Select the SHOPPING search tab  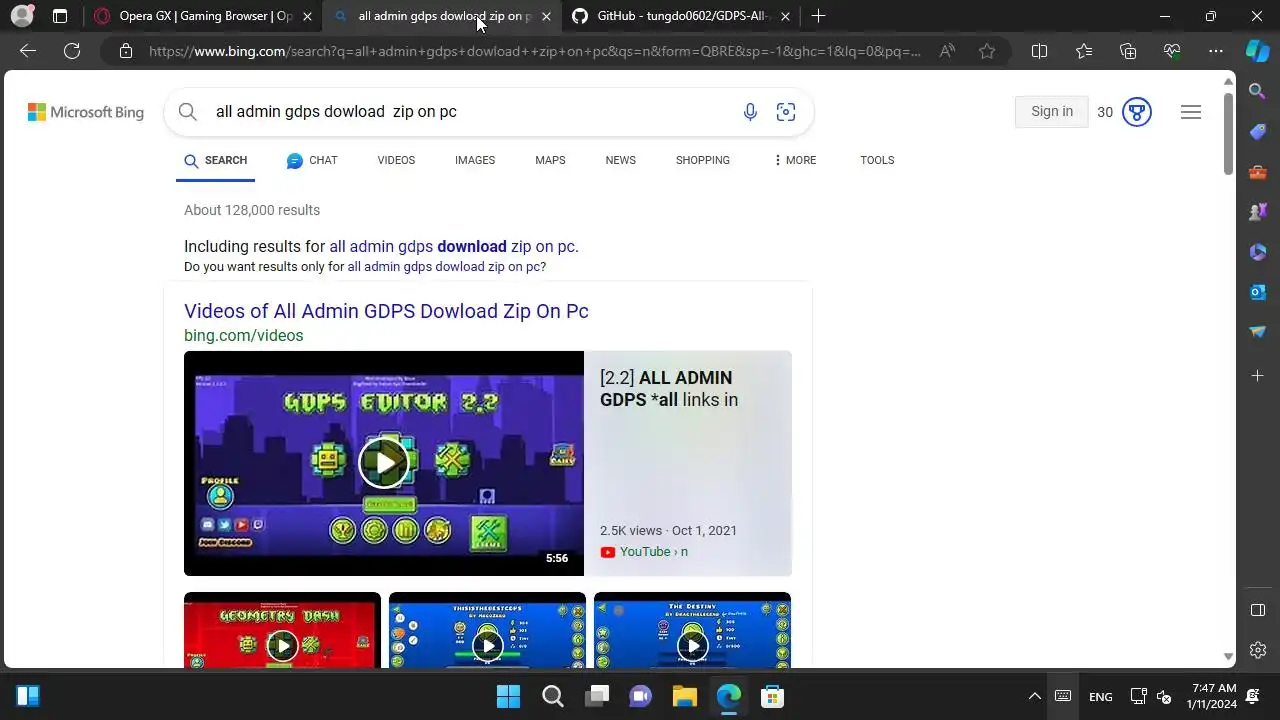coord(702,160)
